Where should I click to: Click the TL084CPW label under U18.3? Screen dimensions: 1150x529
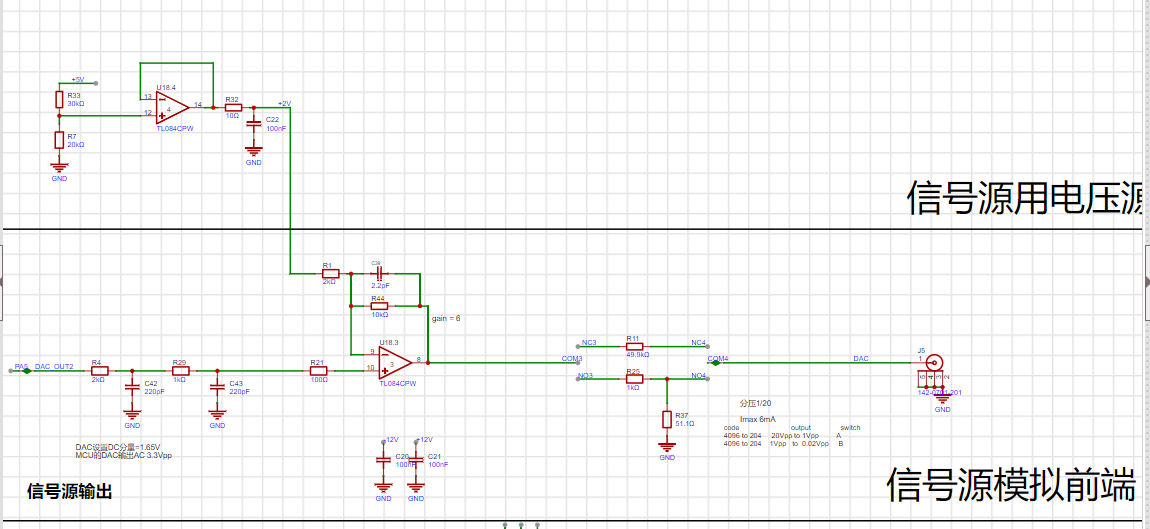click(396, 383)
